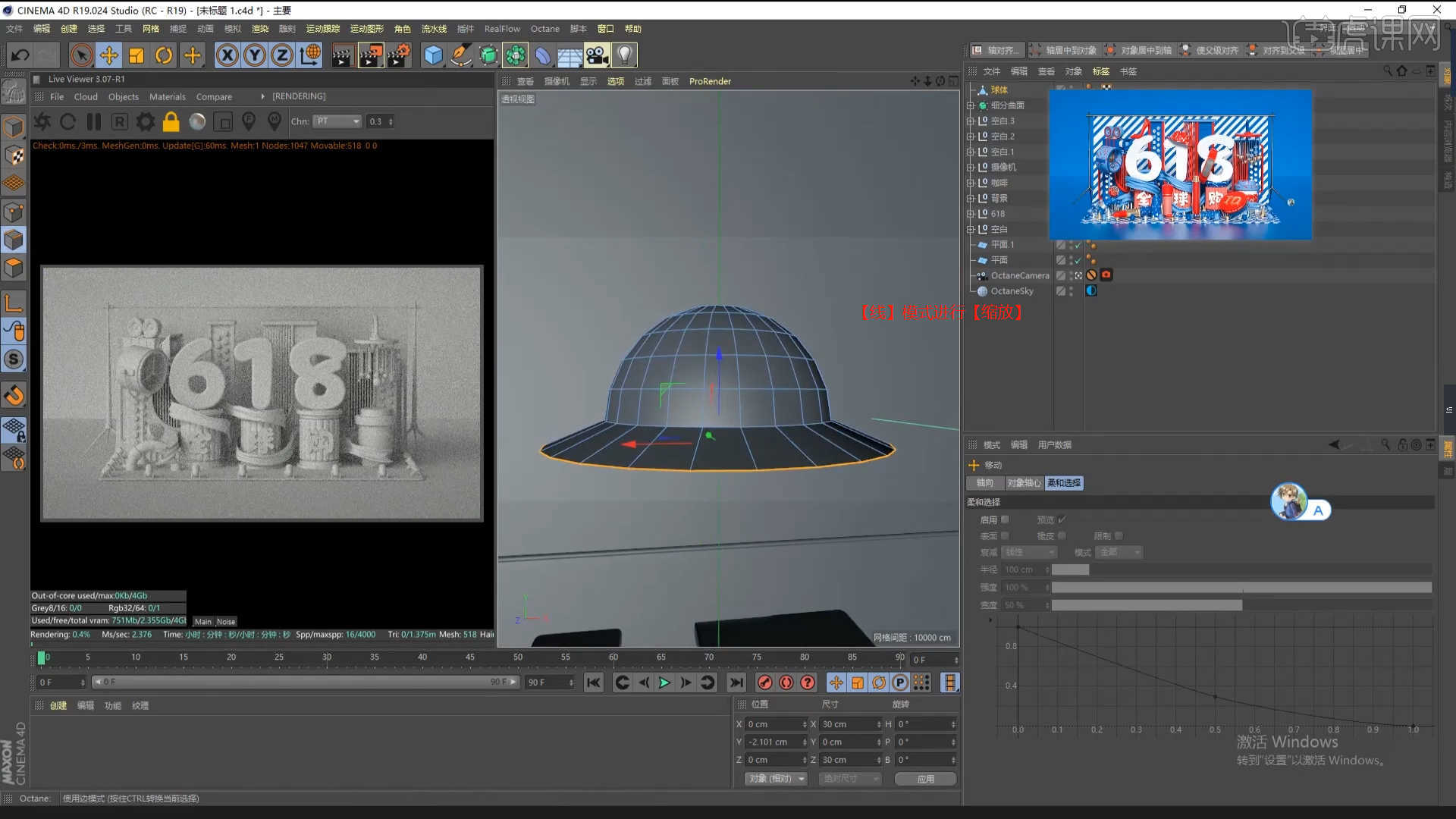Open the Octane menu in the menu bar
This screenshot has width=1456, height=819.
[544, 28]
